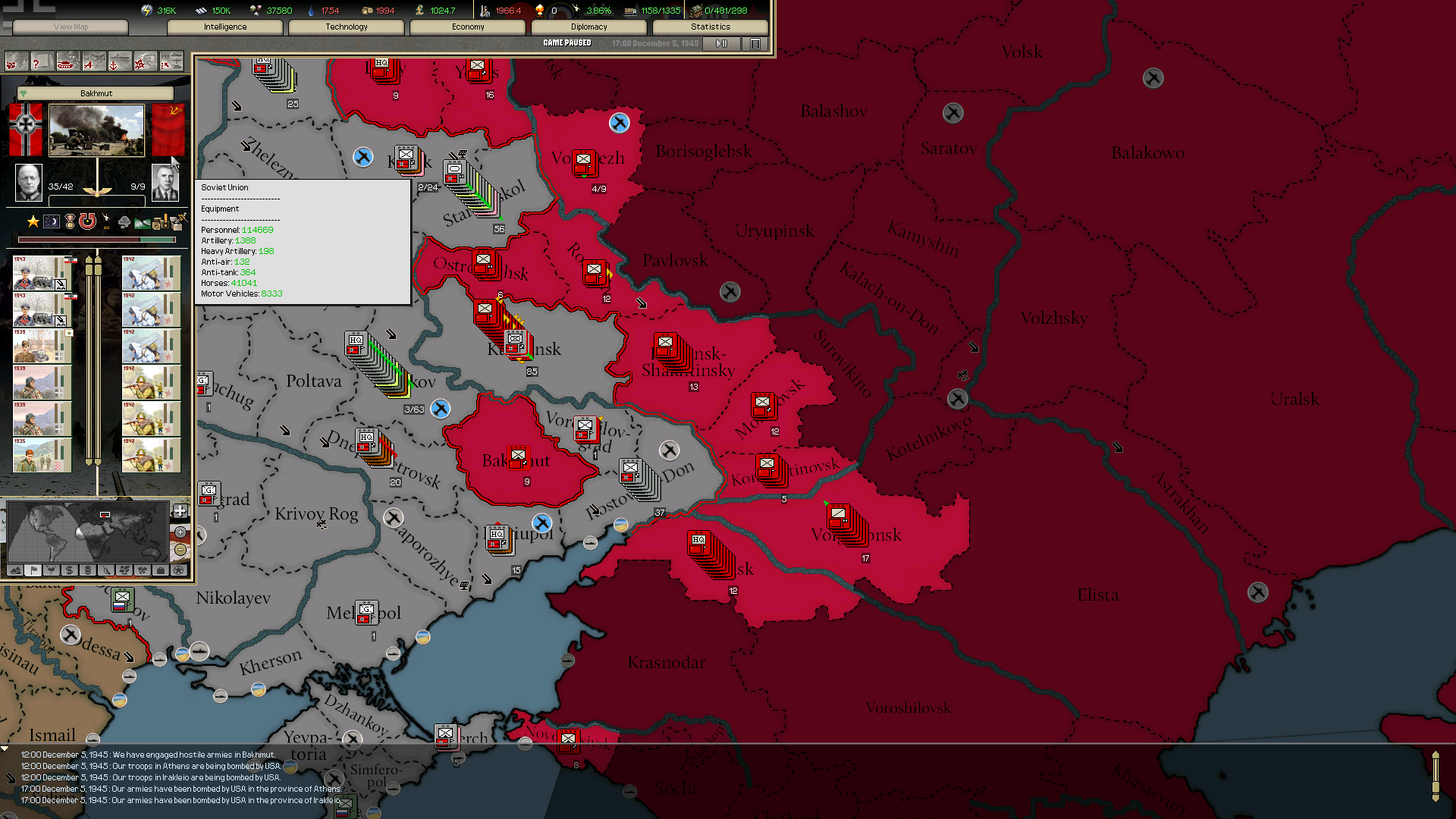
Task: Open the resources stack map mode
Action: tap(87, 570)
